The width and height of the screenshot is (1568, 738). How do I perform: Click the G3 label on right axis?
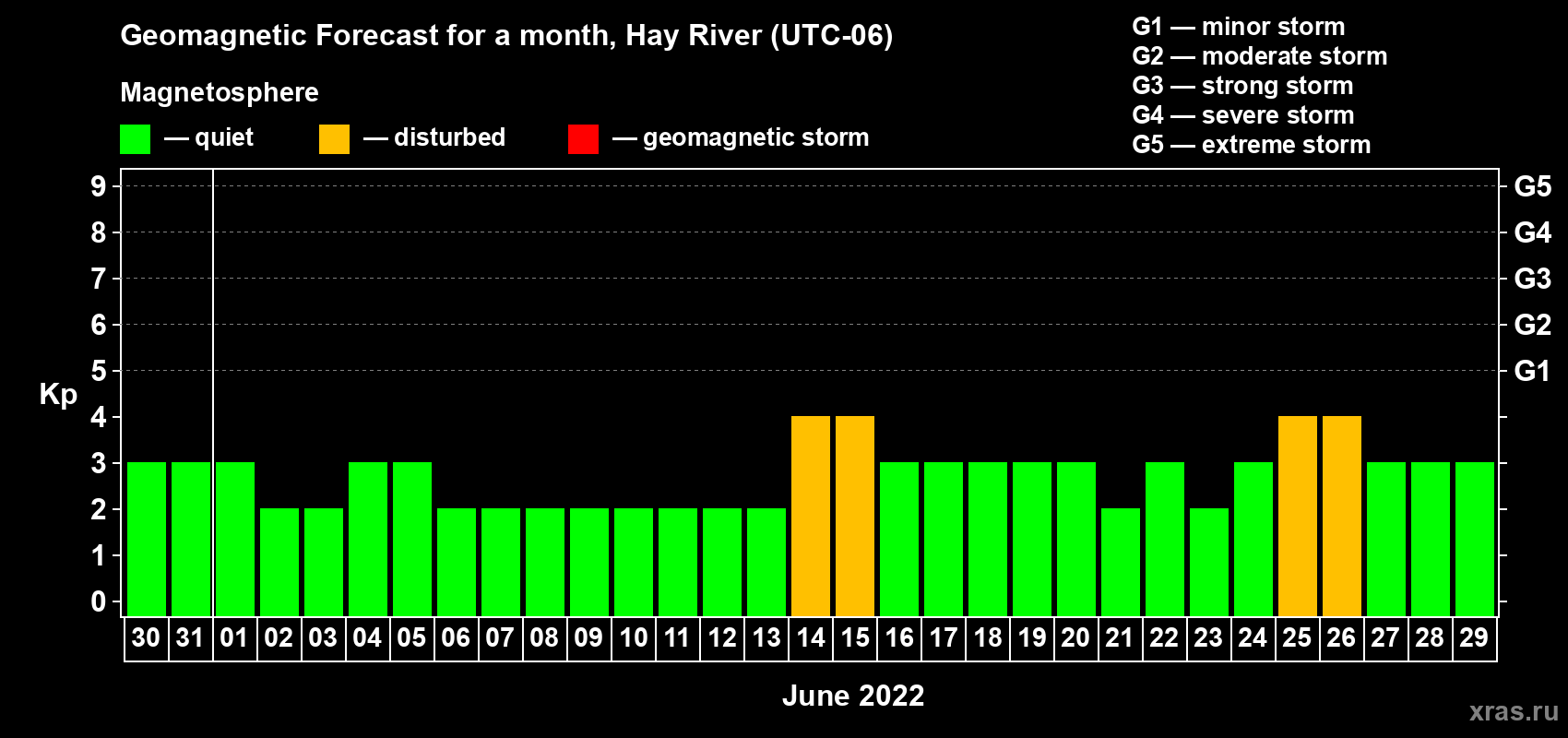1533,279
